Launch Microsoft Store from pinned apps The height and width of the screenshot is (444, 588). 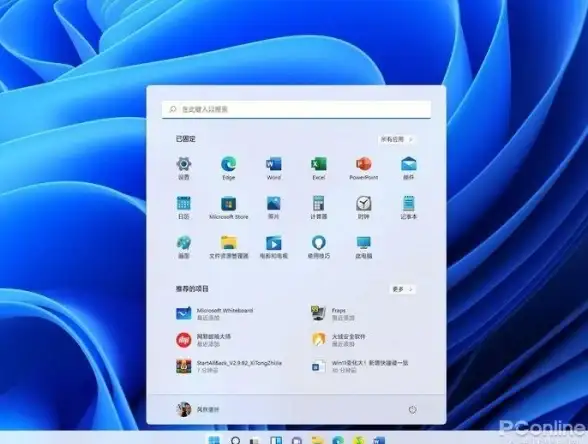click(x=228, y=207)
